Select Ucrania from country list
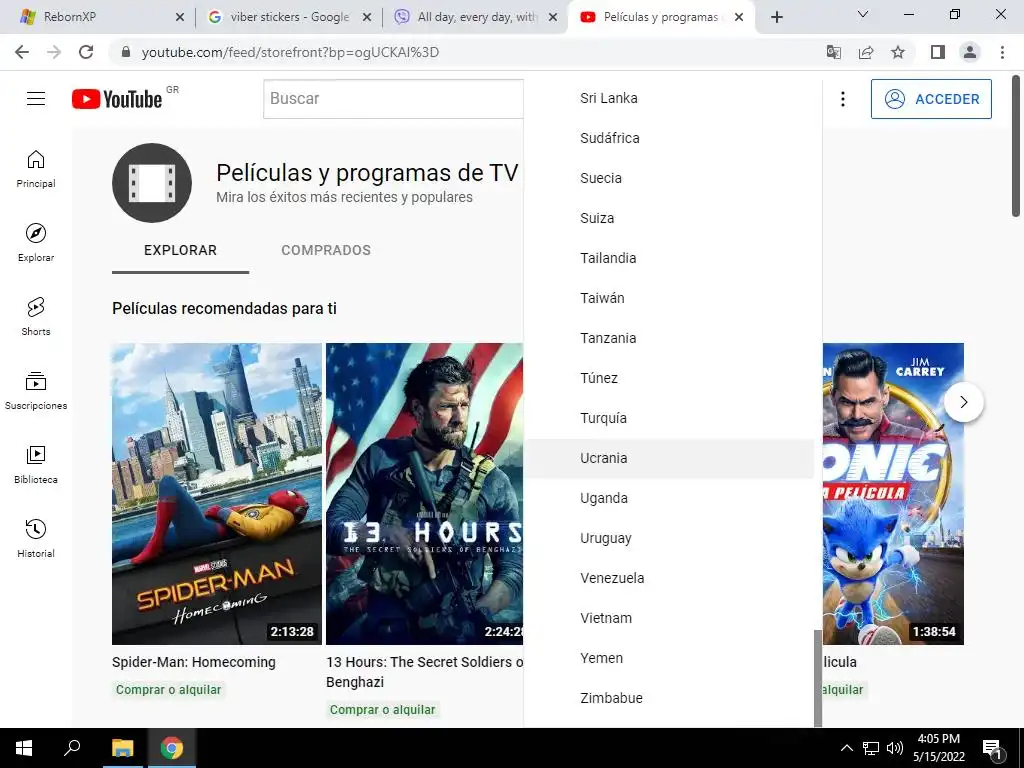The image size is (1024, 768). (x=670, y=458)
